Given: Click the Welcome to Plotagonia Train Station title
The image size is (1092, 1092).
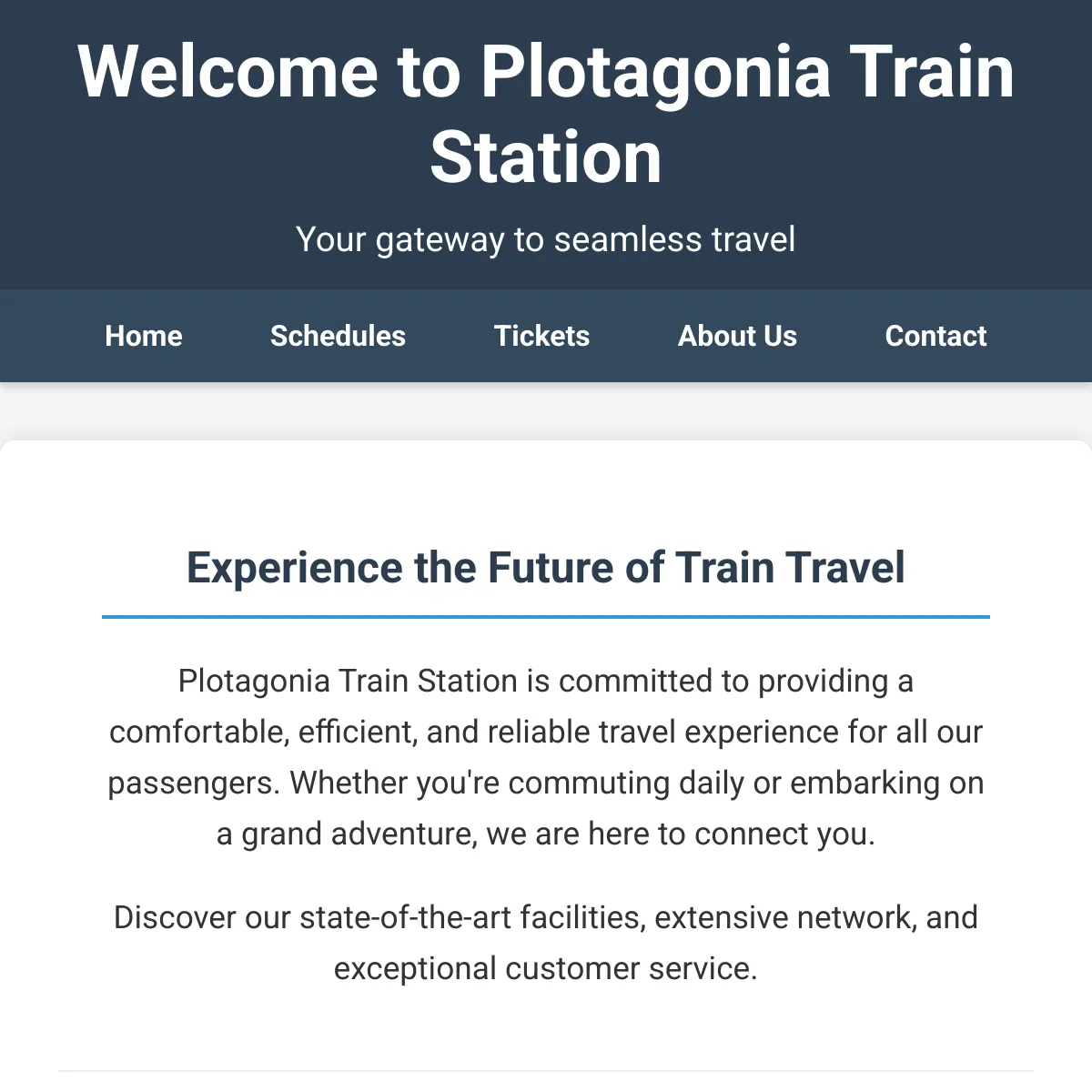Looking at the screenshot, I should pos(546,114).
